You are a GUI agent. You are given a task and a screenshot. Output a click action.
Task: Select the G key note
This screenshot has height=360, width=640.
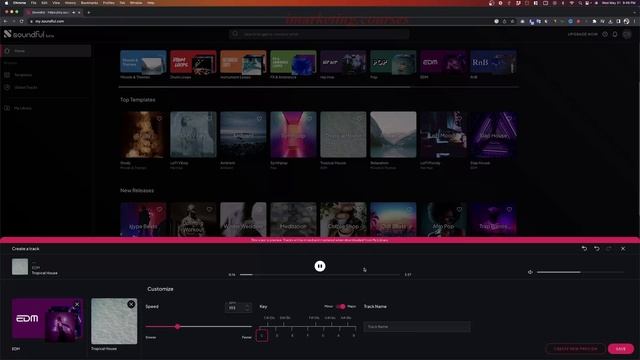pyautogui.click(x=323, y=336)
